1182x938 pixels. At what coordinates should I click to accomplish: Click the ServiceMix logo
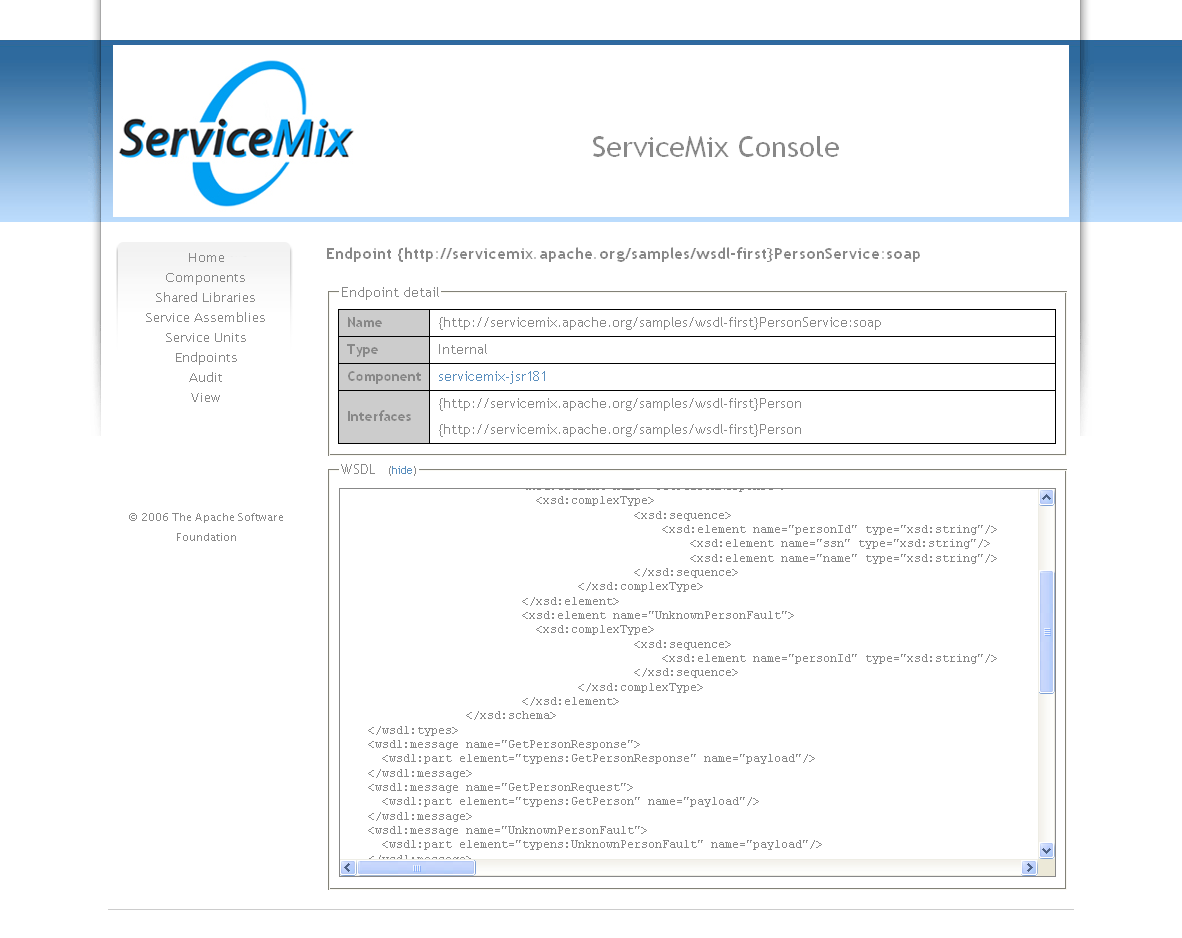coord(235,133)
